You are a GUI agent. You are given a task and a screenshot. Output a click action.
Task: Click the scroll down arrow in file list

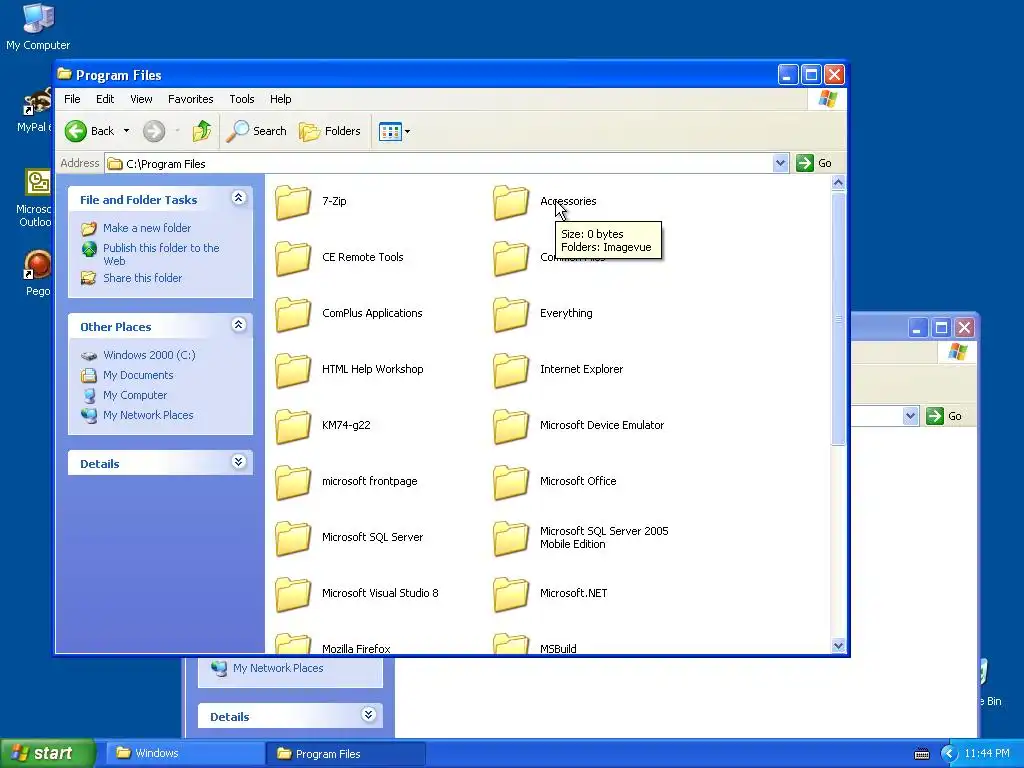click(x=839, y=646)
